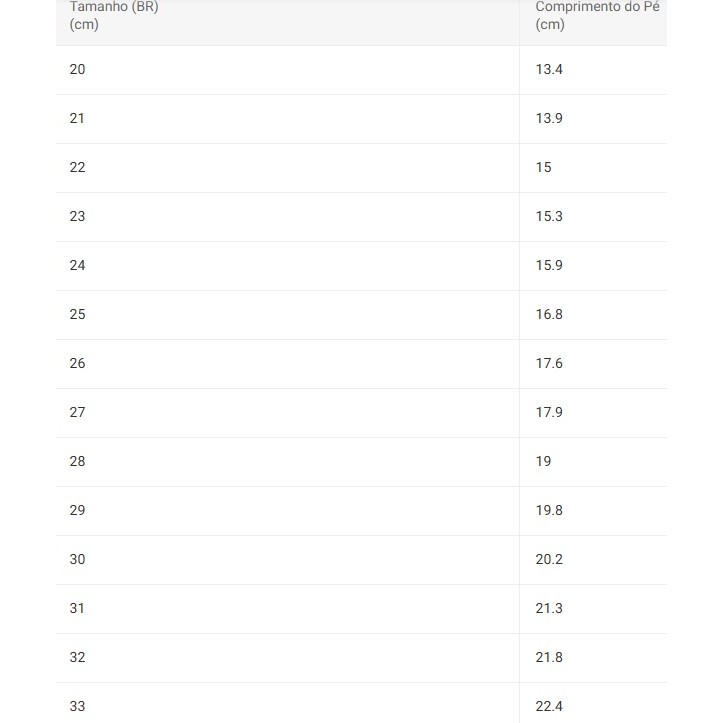Click the 20.2 foot length cell
Viewport: 723px width, 723px height.
click(549, 559)
